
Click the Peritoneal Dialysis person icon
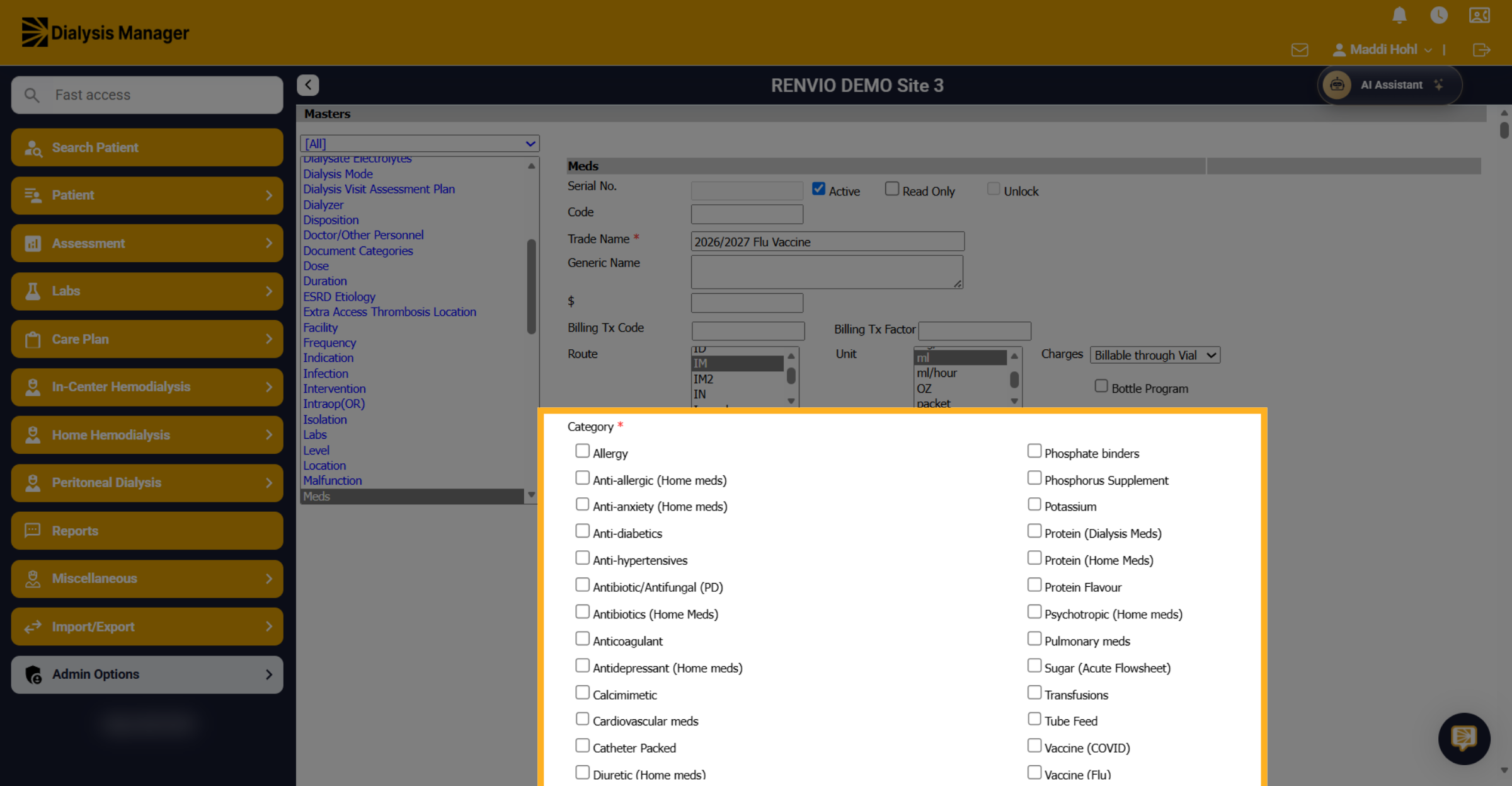click(33, 483)
